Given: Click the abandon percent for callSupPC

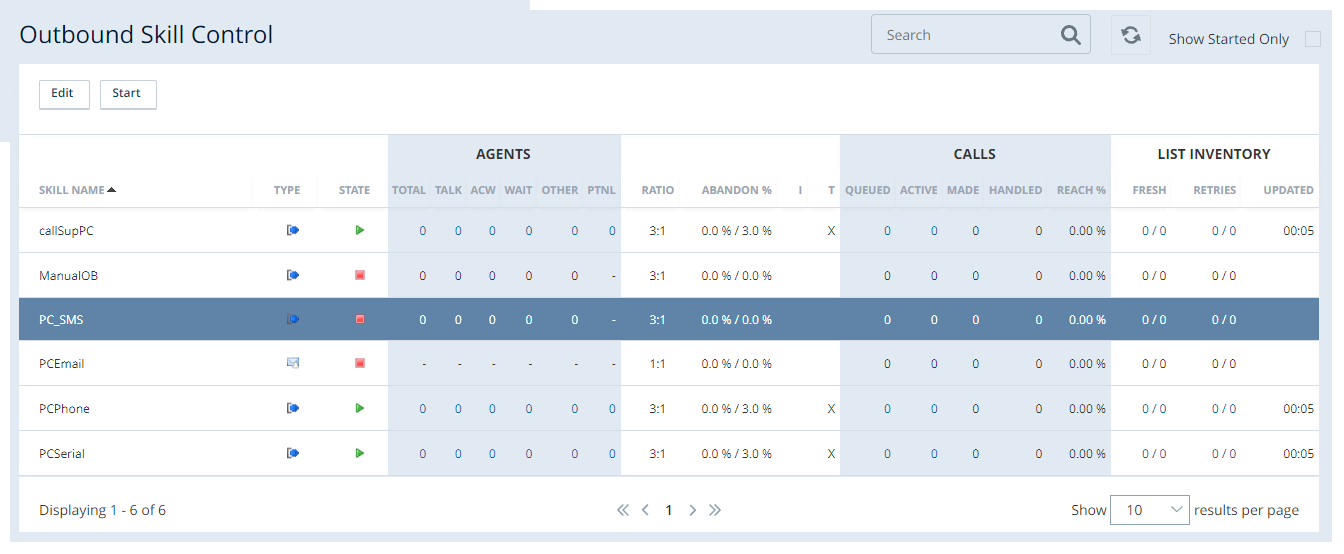Looking at the screenshot, I should (x=737, y=231).
